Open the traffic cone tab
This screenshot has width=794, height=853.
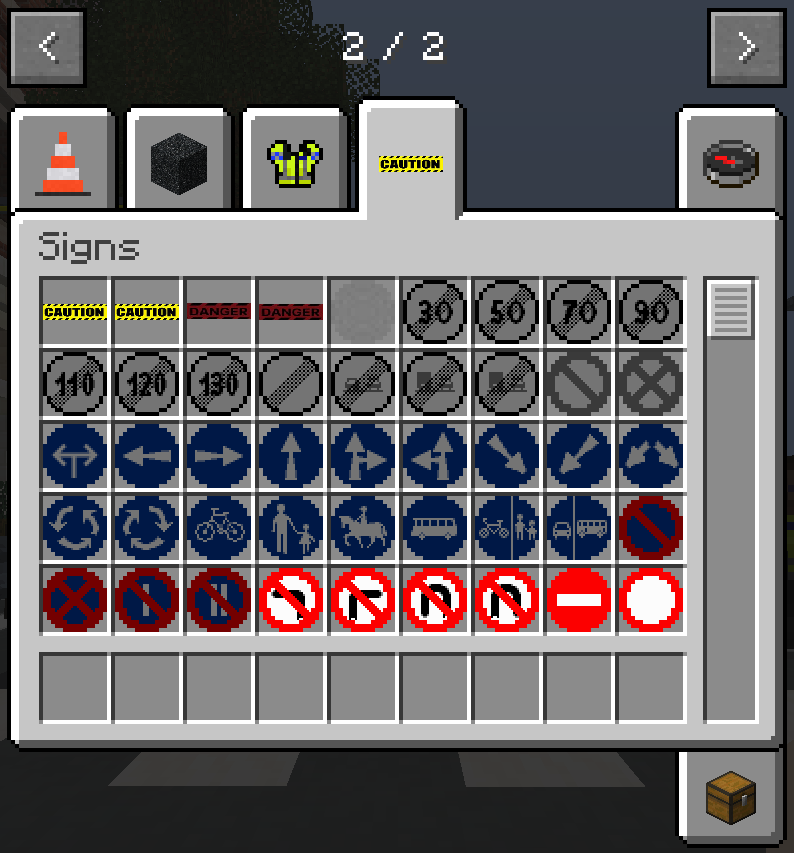(x=63, y=161)
